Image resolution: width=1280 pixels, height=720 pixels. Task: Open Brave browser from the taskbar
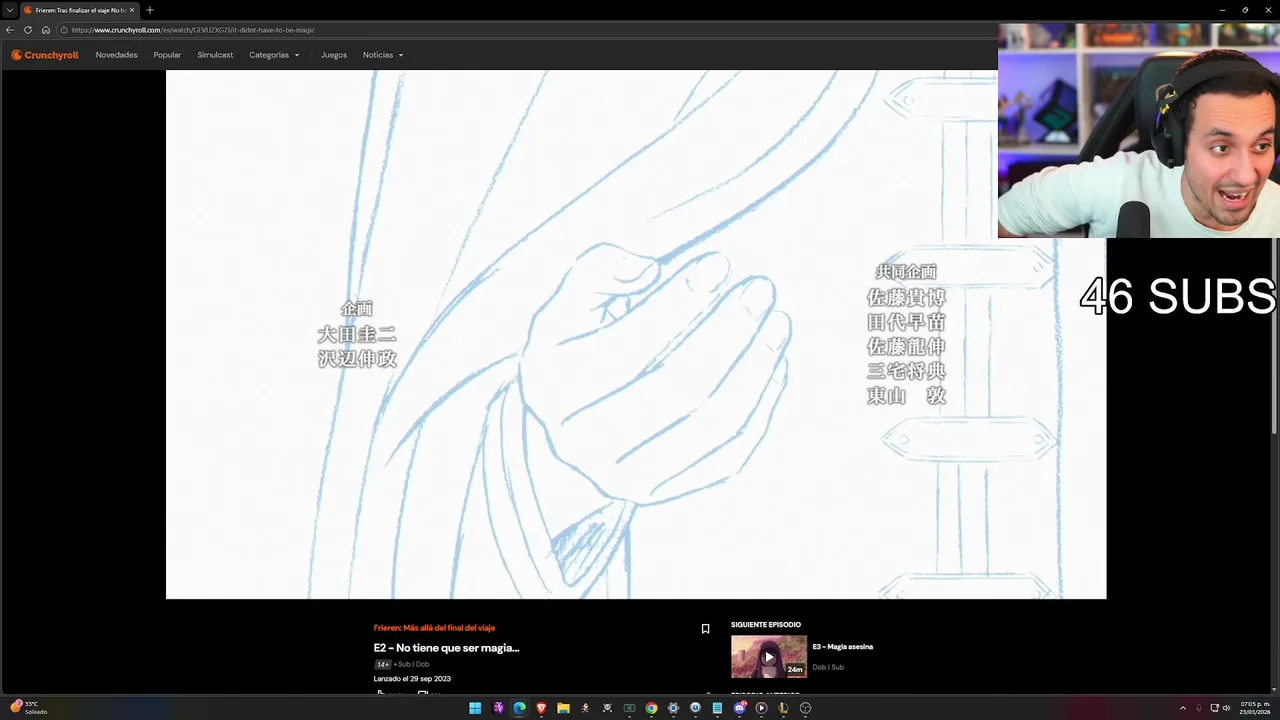pyautogui.click(x=541, y=708)
